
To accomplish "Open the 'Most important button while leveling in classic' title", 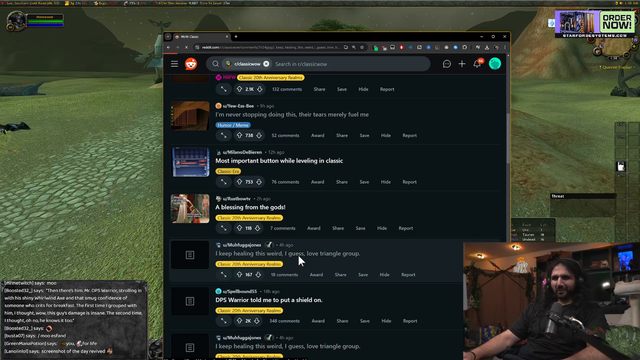I will [279, 161].
